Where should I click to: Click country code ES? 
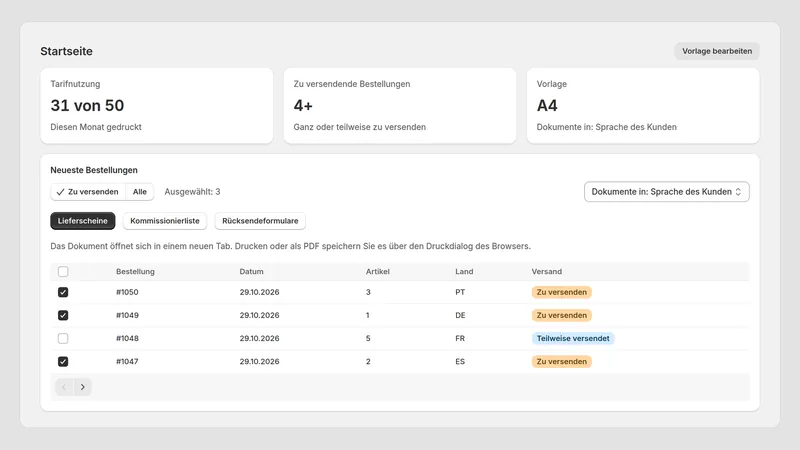460,361
